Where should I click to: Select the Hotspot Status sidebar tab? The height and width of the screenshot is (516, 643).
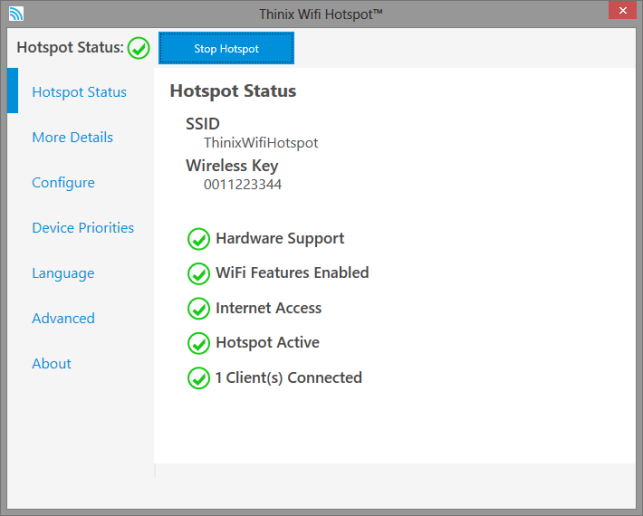pos(79,92)
